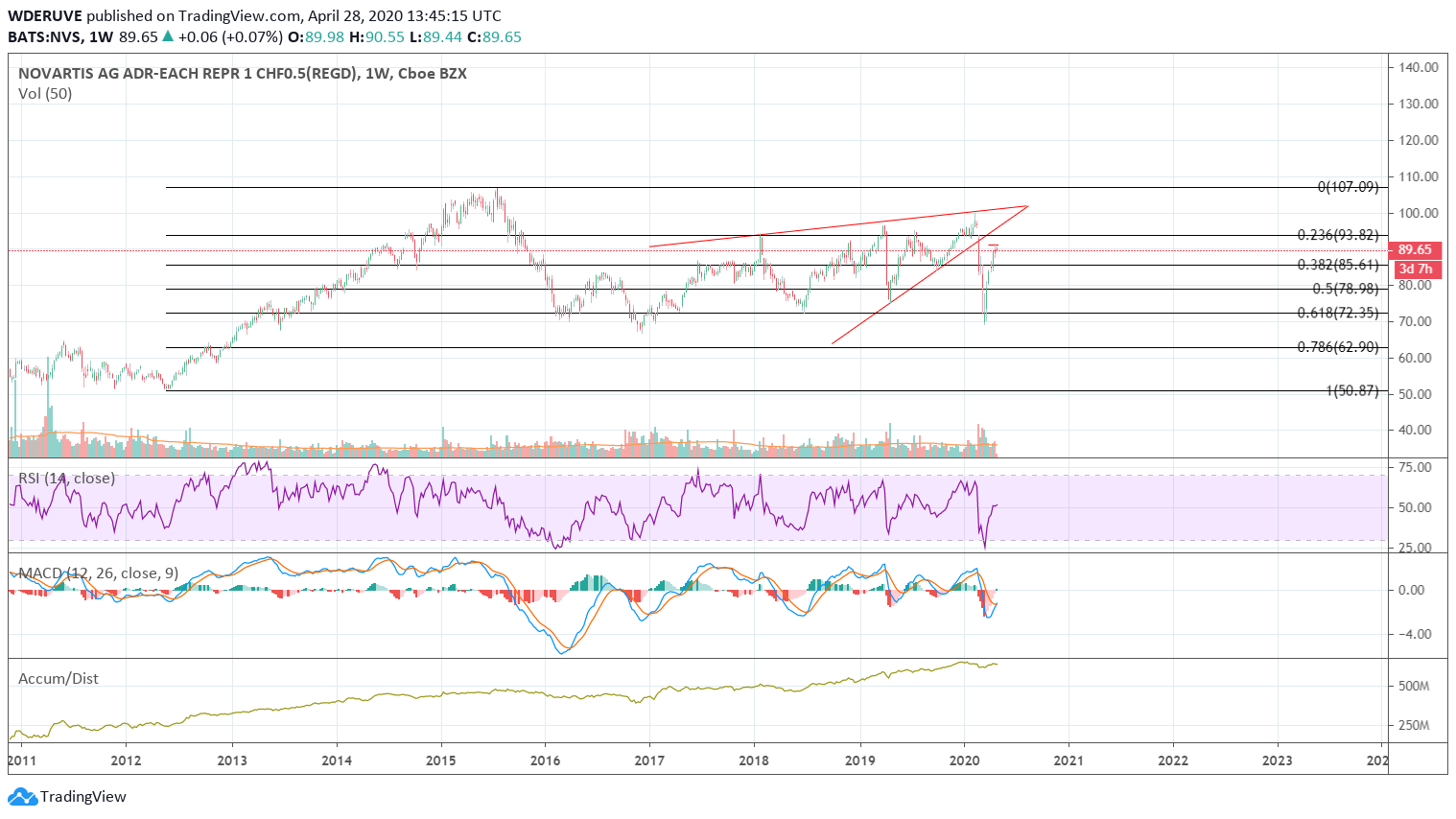The image size is (1456, 819).
Task: Click the 2018 label on time axis
Action: pos(754,760)
